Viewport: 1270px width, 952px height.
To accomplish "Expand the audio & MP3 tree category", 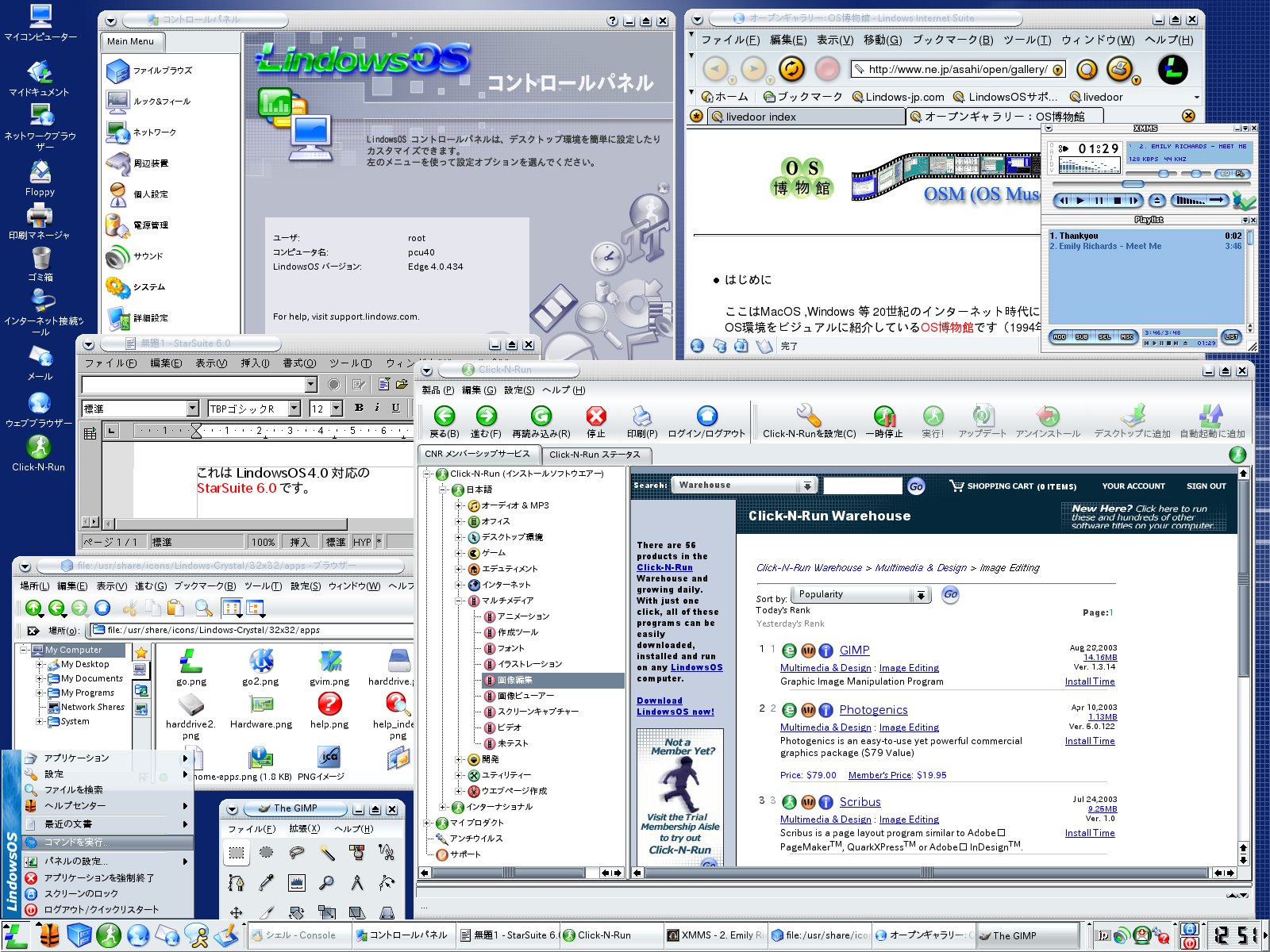I will (460, 505).
